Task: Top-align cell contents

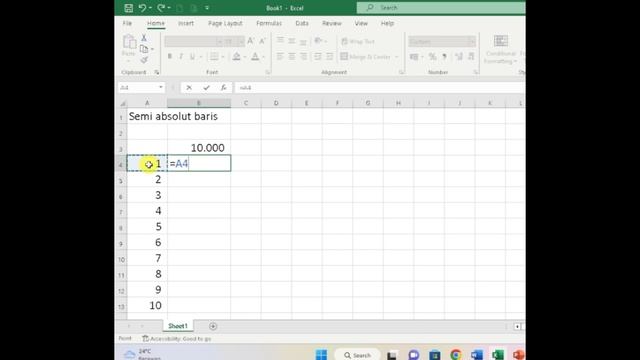Action: [280, 41]
